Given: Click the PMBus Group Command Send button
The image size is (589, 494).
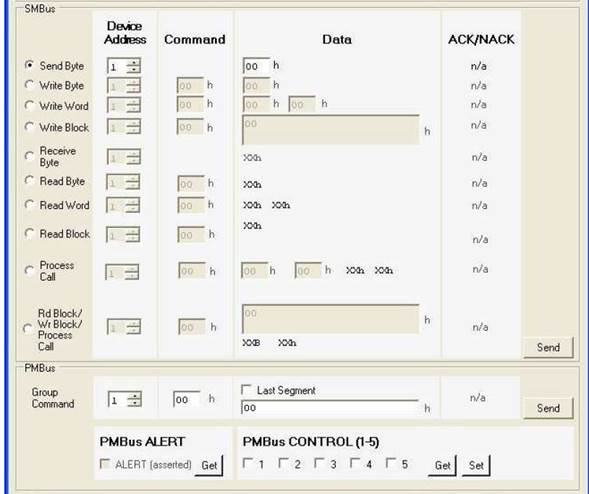Looking at the screenshot, I should 548,408.
